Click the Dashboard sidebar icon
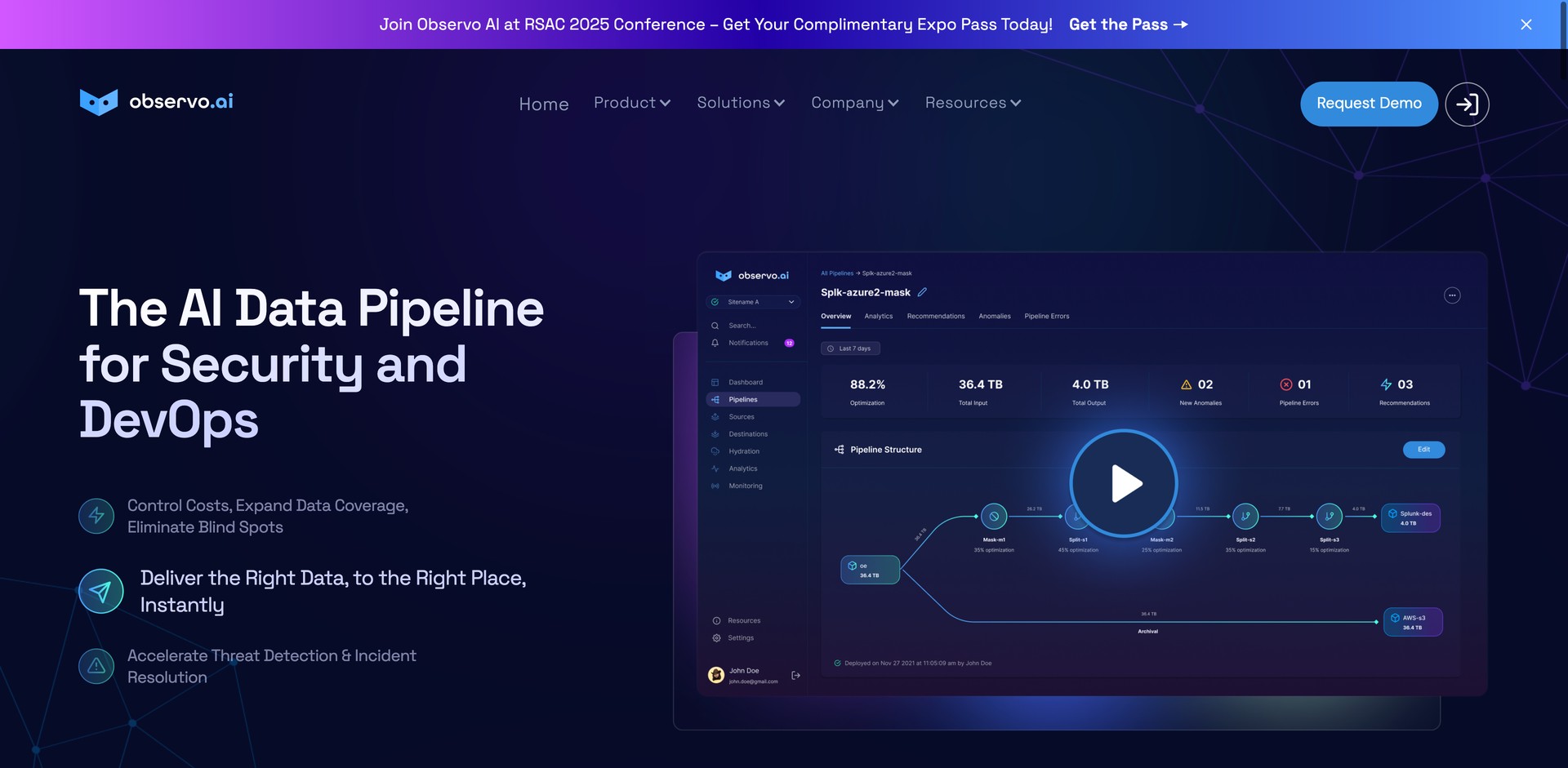Screen dimensions: 1568x768 point(715,382)
